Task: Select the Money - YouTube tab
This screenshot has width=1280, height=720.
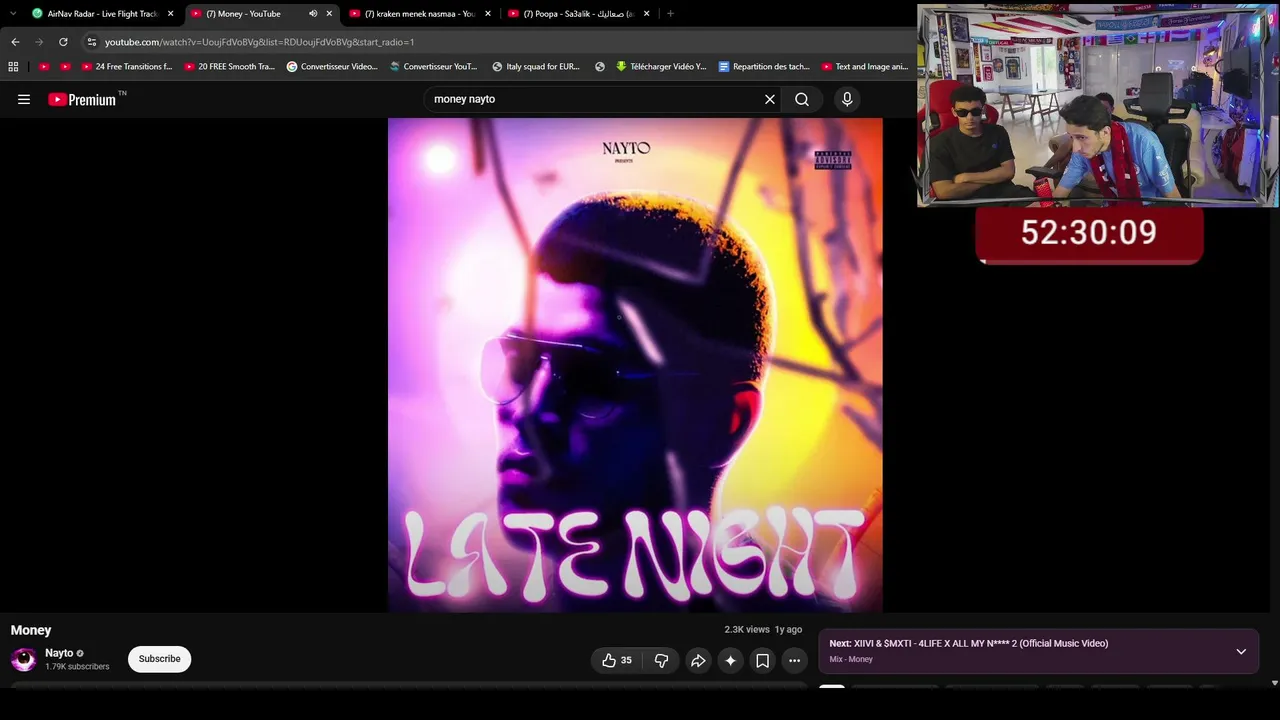Action: tap(262, 14)
